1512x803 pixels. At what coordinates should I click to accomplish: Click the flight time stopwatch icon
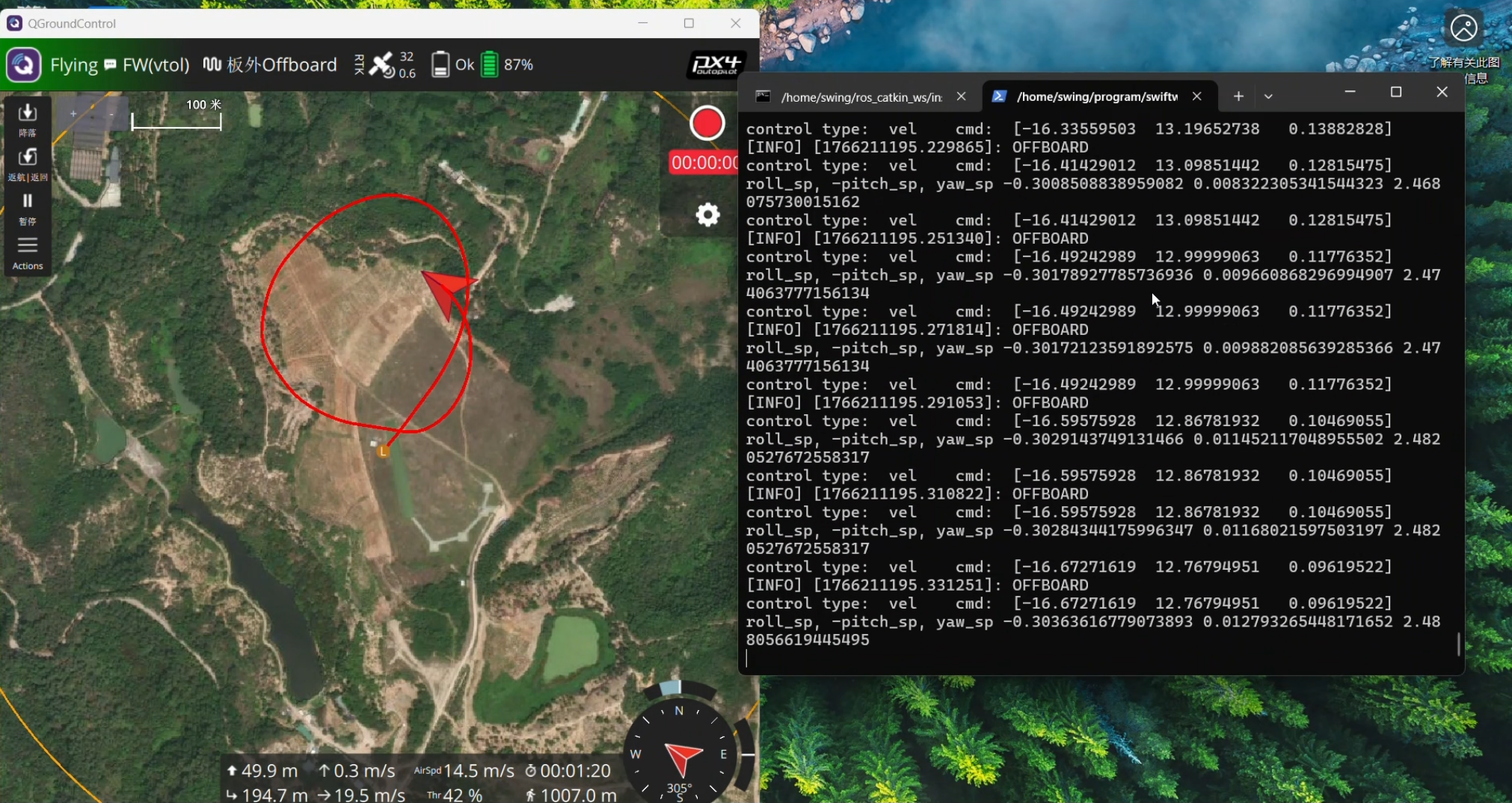coord(530,771)
